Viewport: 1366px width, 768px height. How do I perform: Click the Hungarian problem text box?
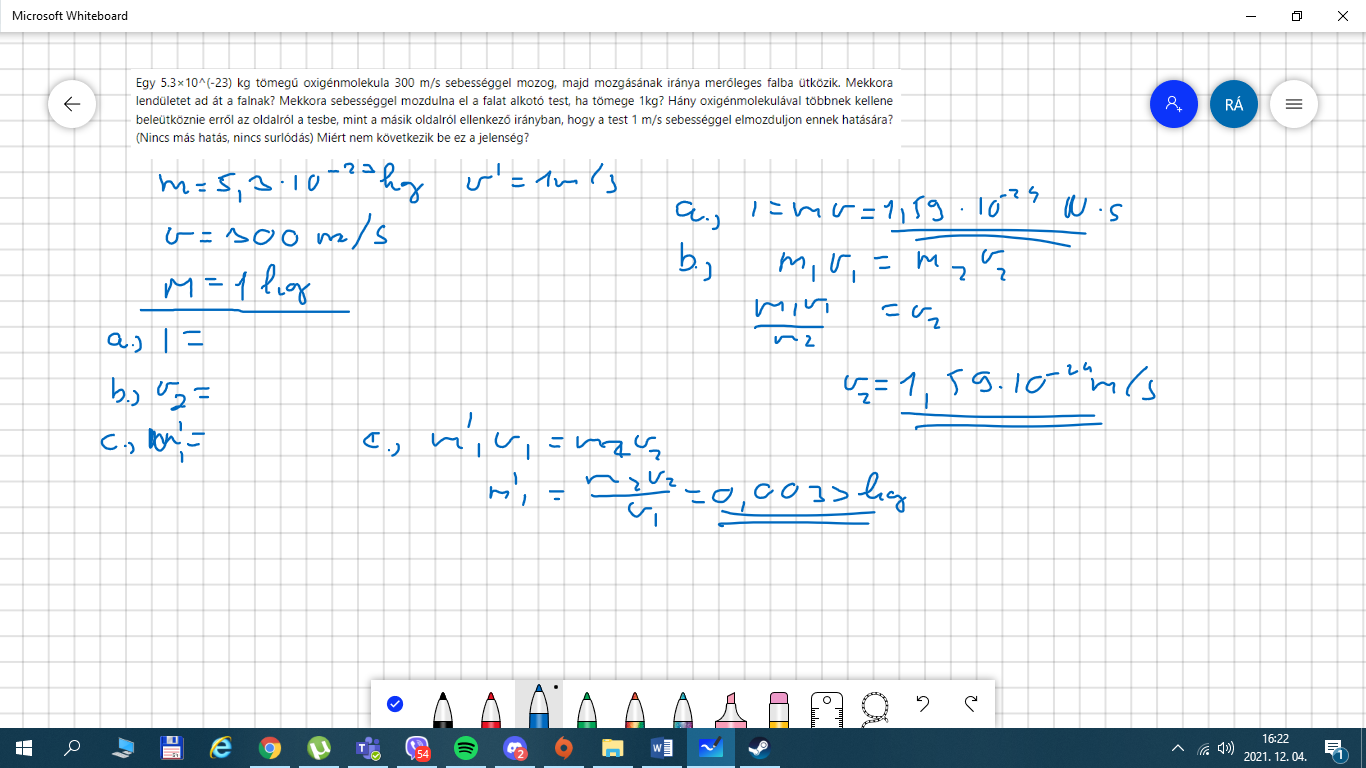pos(516,110)
